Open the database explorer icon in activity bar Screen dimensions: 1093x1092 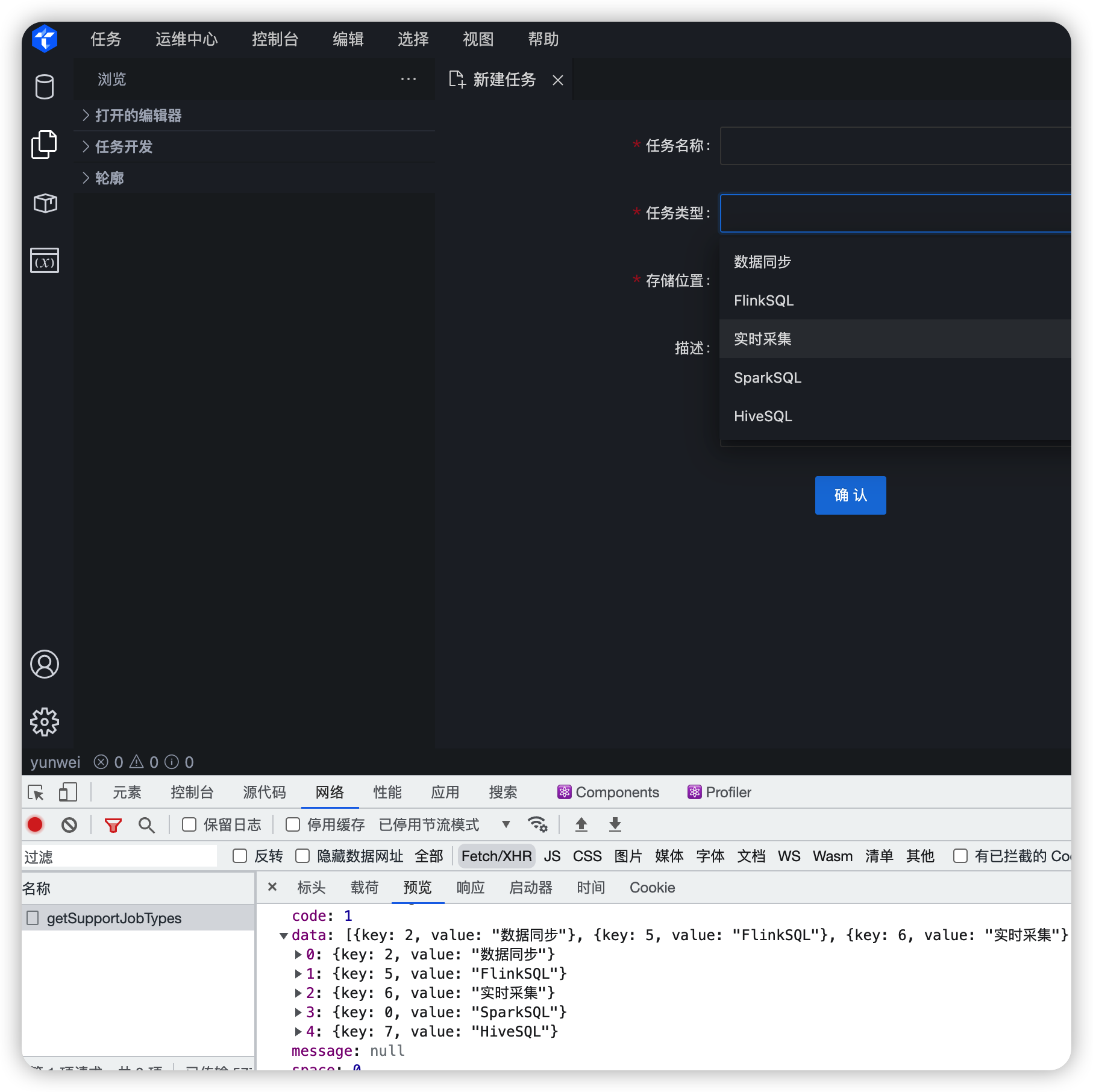coord(44,86)
